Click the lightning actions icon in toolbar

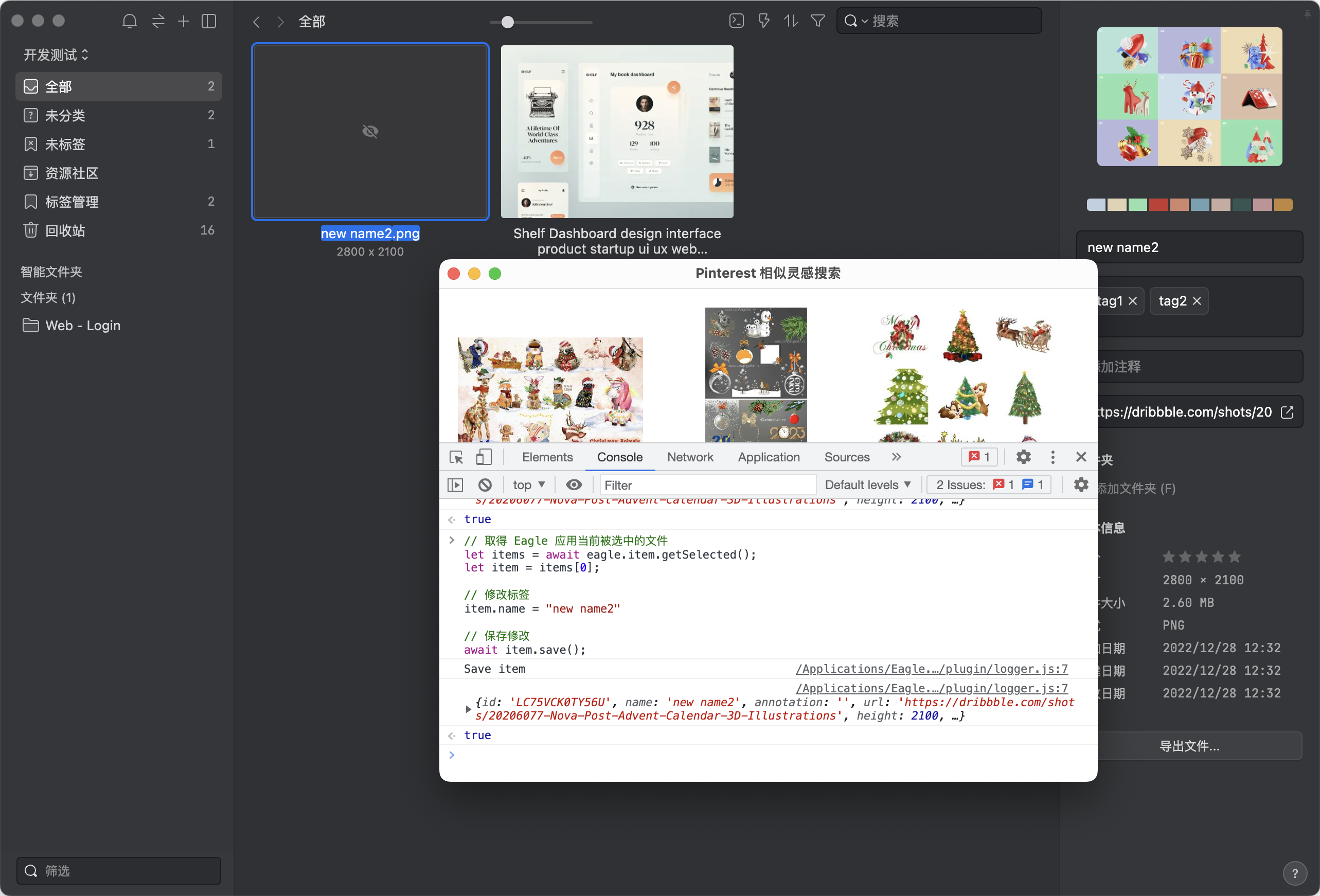pyautogui.click(x=763, y=21)
